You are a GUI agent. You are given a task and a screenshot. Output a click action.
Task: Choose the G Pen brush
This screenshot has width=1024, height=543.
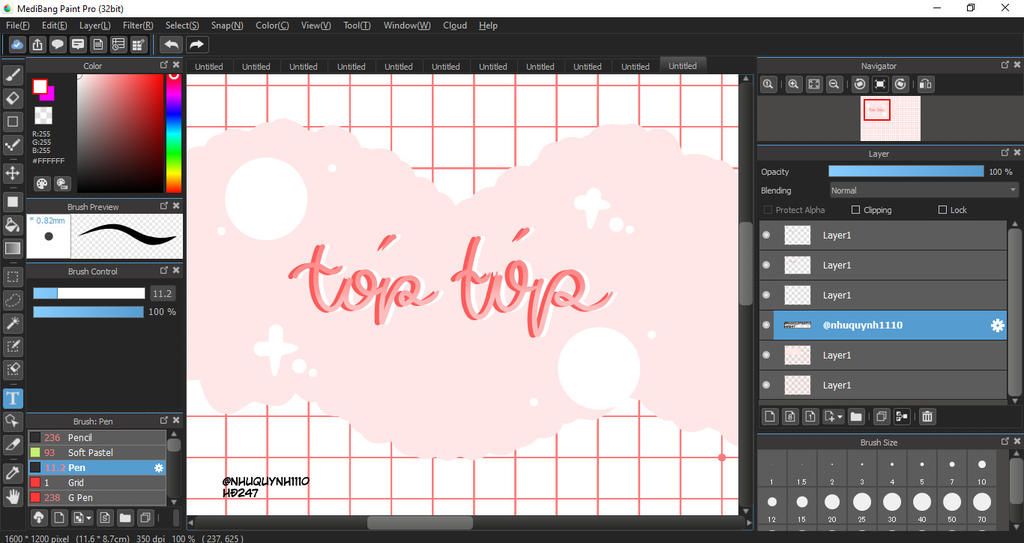pos(97,498)
